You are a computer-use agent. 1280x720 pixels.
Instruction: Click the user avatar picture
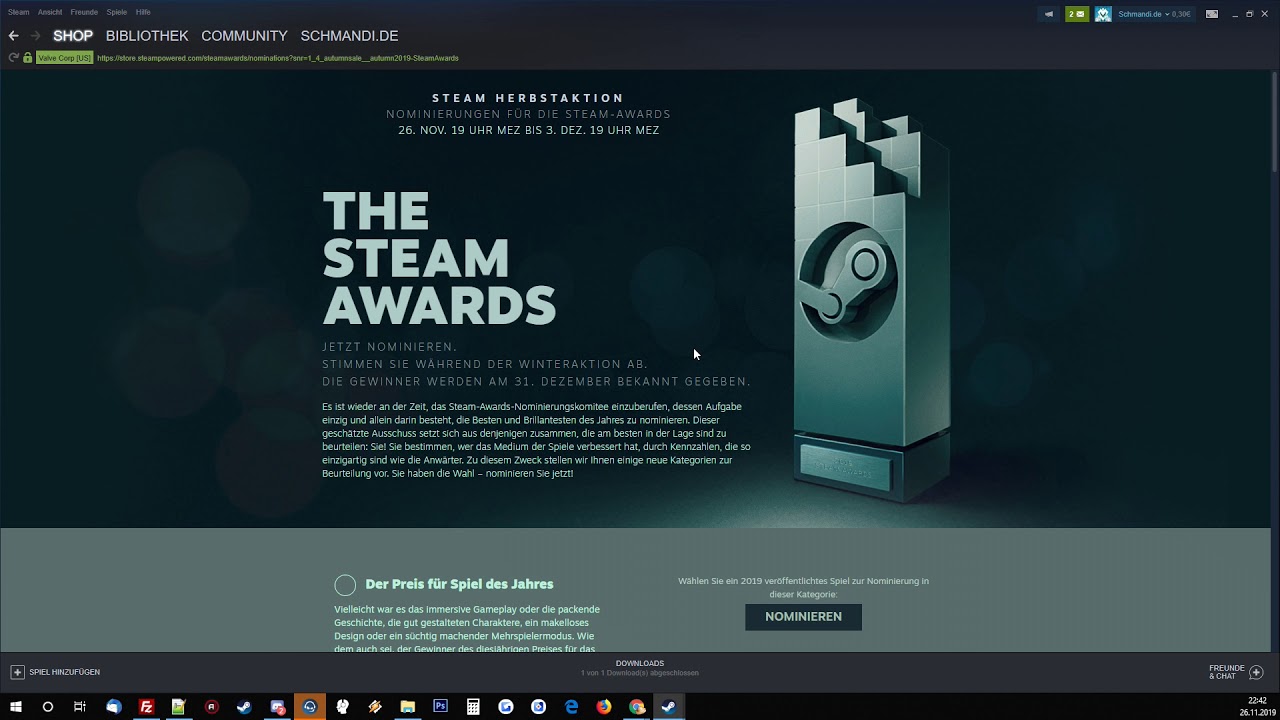(x=1103, y=14)
